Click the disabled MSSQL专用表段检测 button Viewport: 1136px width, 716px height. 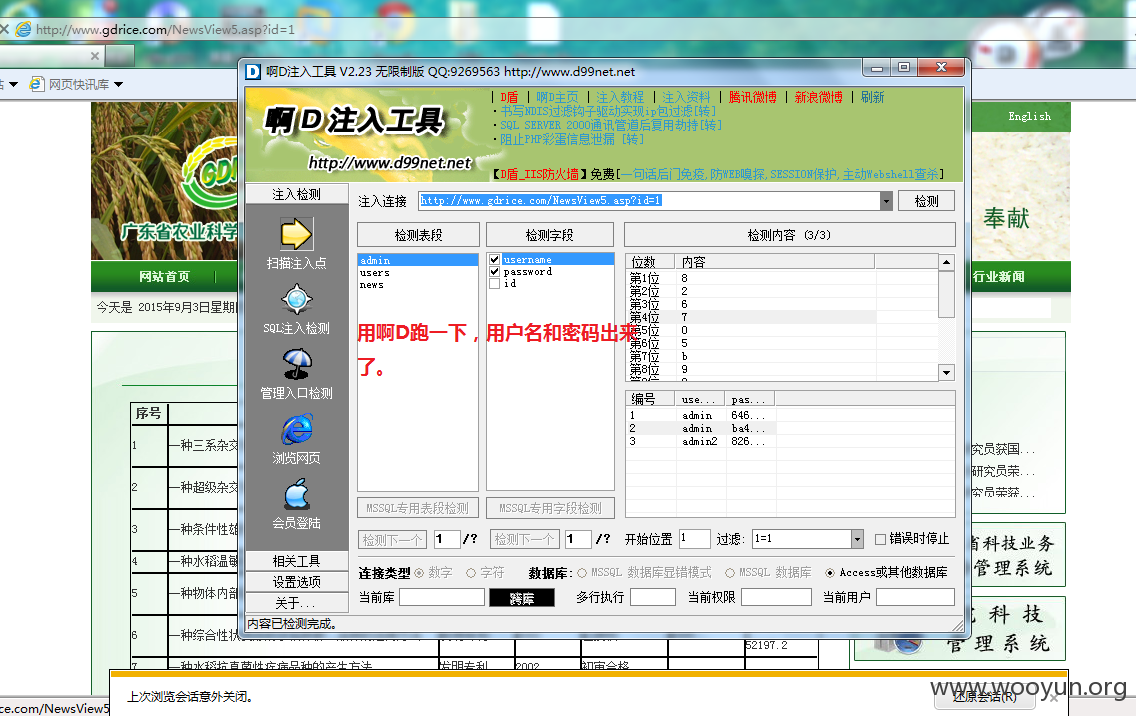point(417,508)
